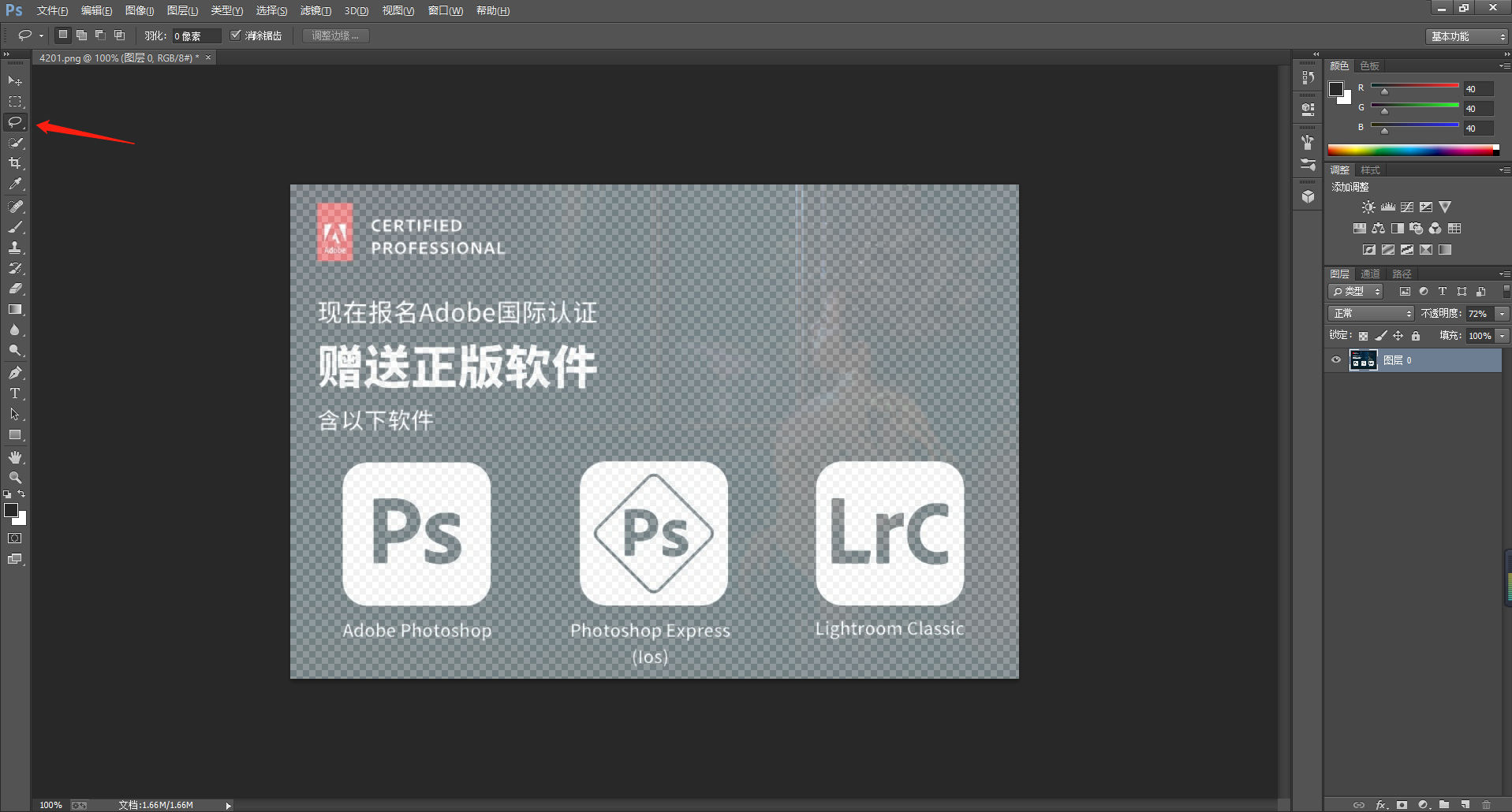The height and width of the screenshot is (812, 1512).
Task: Select the History Brush tool
Action: pyautogui.click(x=15, y=268)
